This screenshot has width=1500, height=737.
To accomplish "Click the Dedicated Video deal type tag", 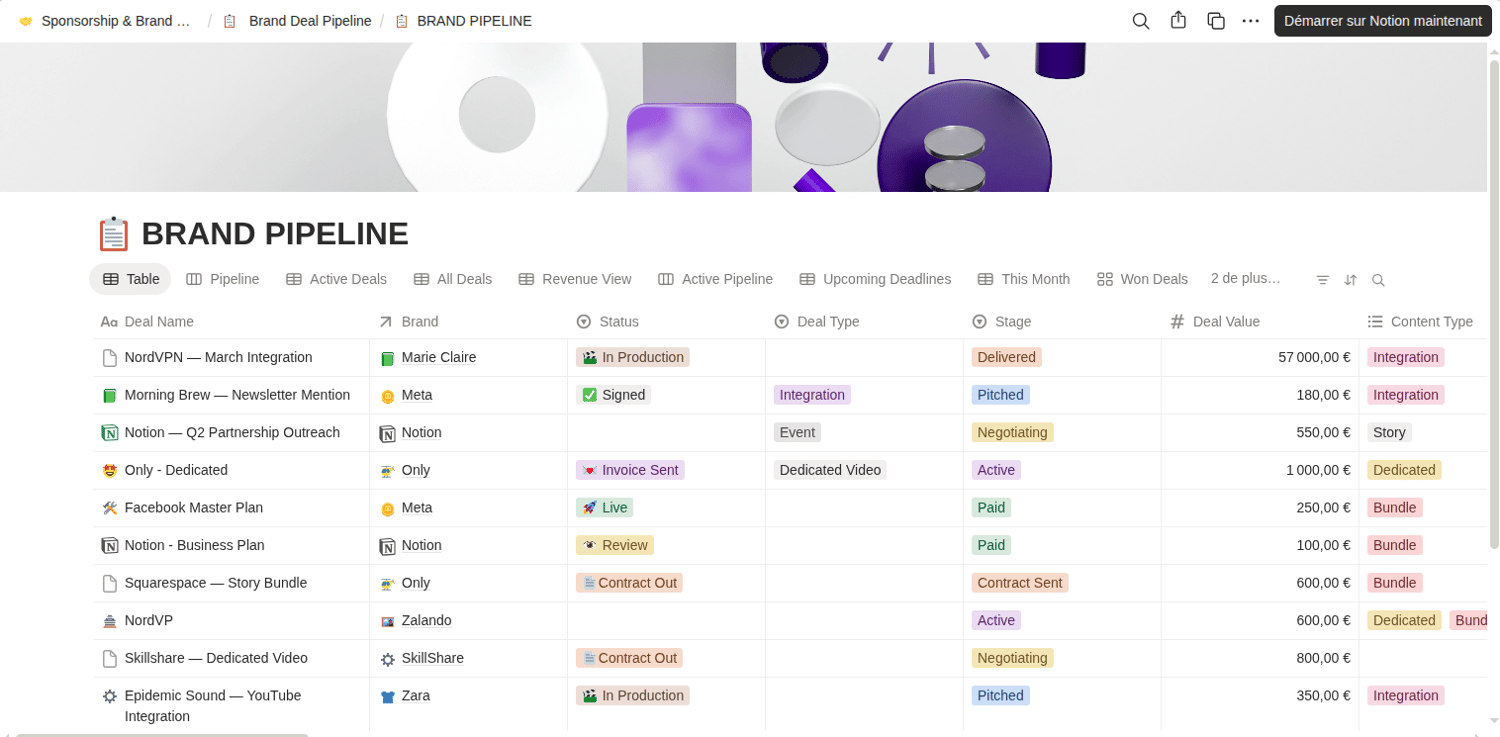I will 830,470.
